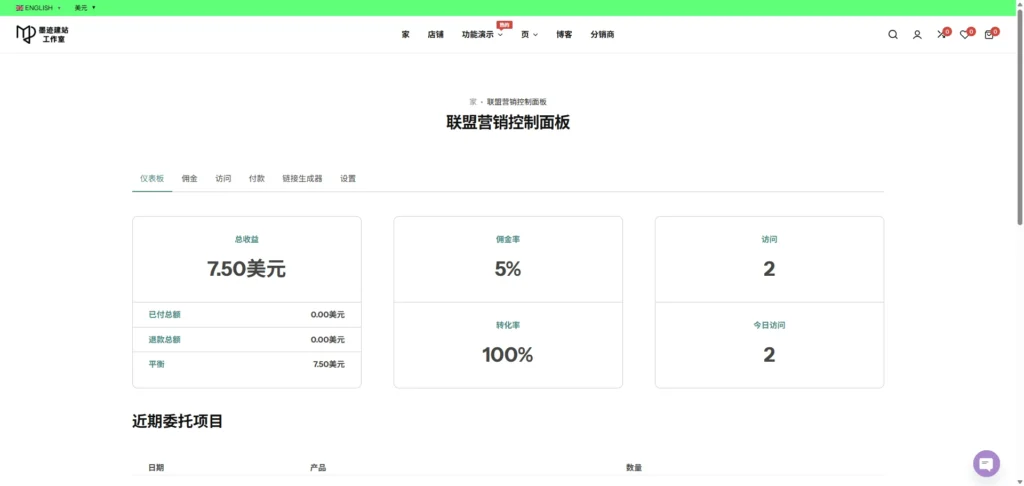Image resolution: width=1024 pixels, height=486 pixels.
Task: Open the compare products icon
Action: [x=941, y=35]
